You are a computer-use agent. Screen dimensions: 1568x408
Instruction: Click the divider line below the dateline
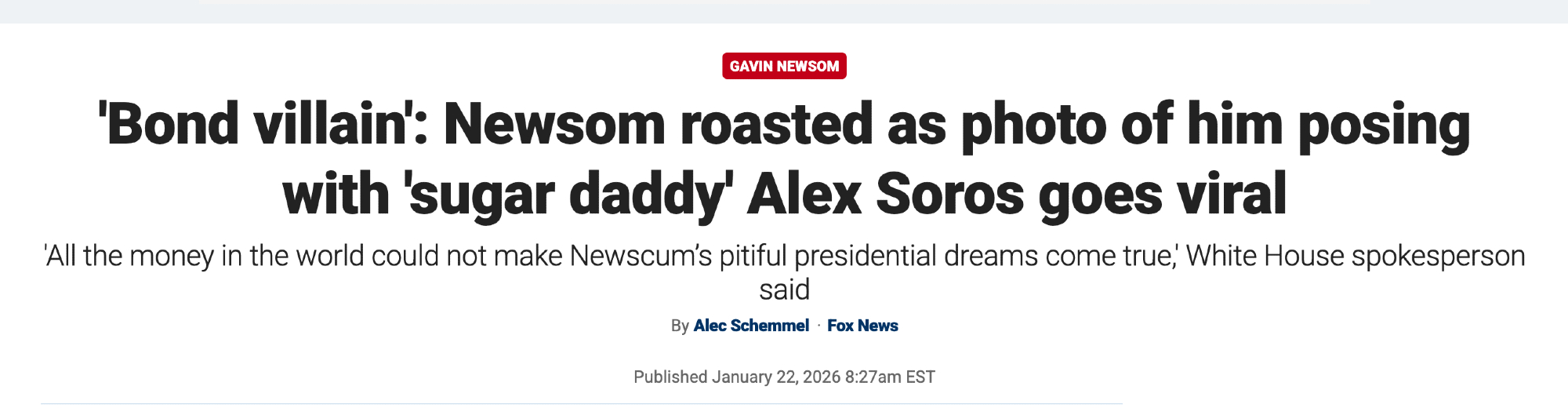click(x=580, y=403)
